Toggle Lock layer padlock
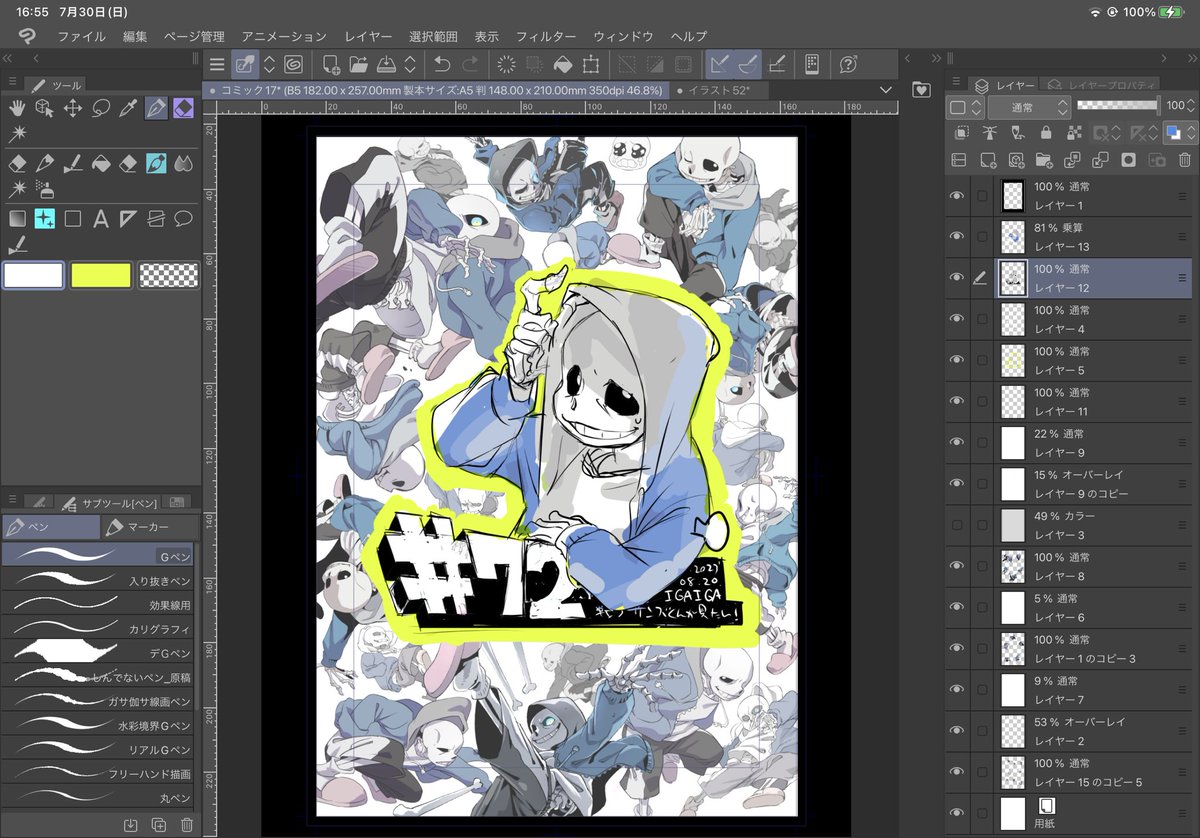This screenshot has height=838, width=1200. click(x=1046, y=132)
